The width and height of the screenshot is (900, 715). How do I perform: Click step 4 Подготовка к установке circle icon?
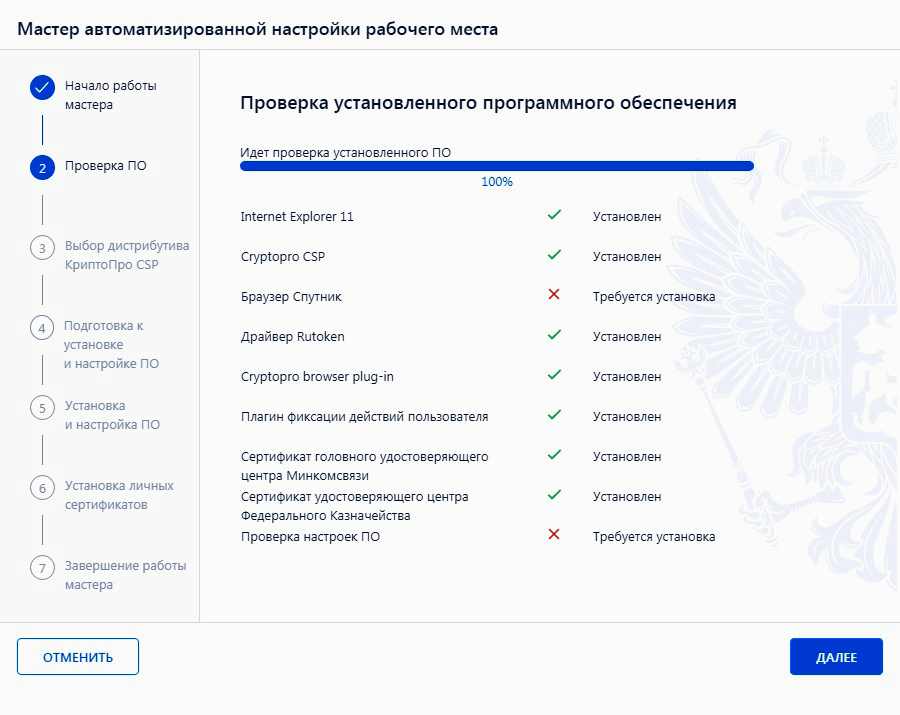point(41,327)
